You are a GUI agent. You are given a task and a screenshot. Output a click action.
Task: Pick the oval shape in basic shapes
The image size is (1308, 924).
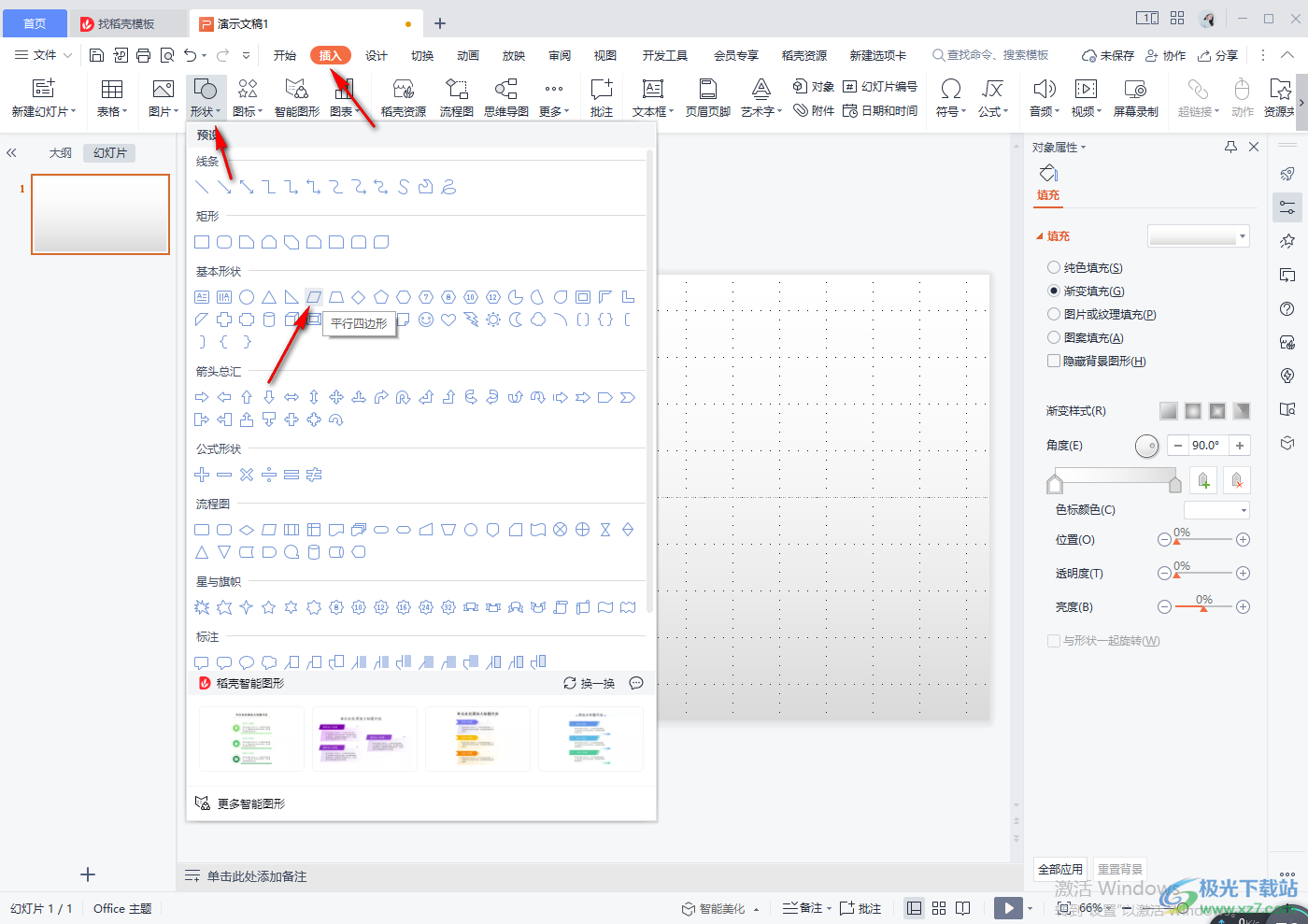point(247,297)
